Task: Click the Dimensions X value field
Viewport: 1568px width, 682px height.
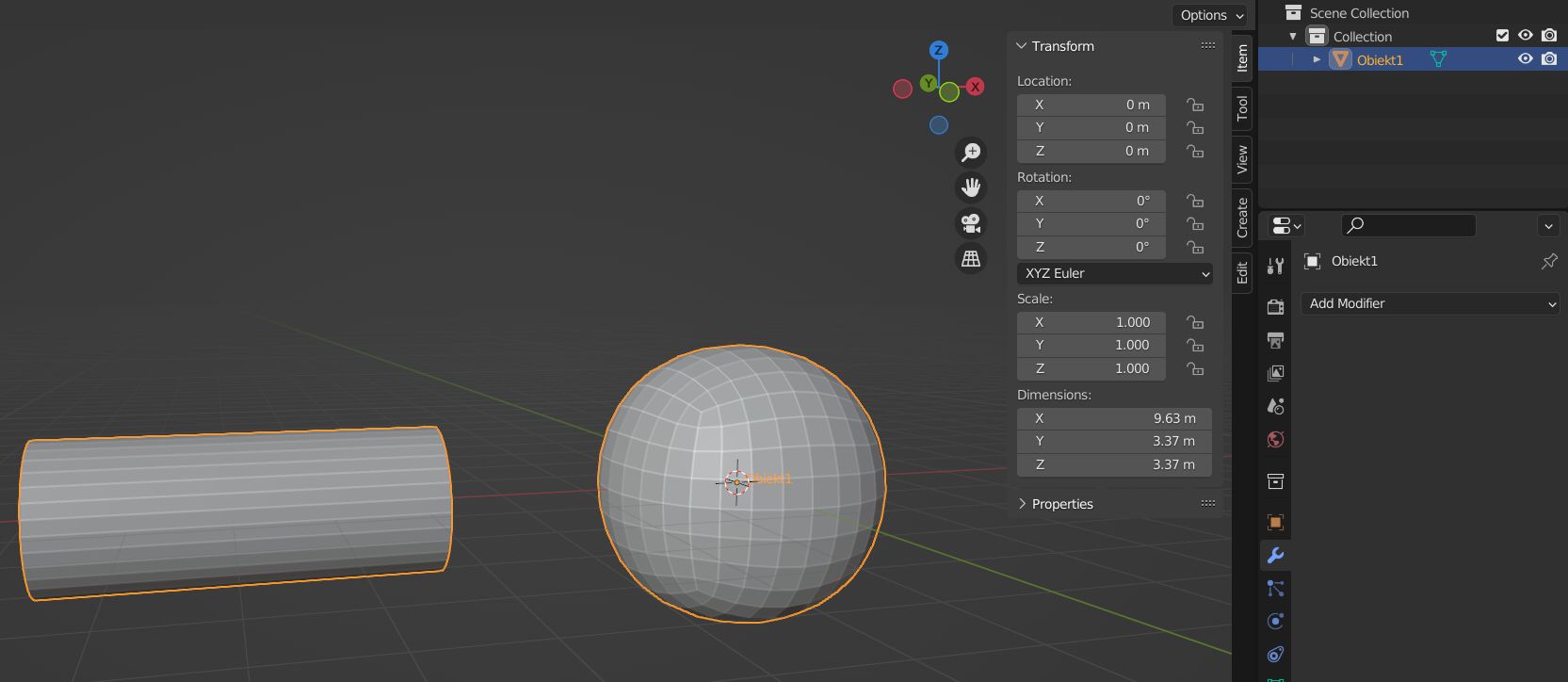Action: click(1114, 418)
